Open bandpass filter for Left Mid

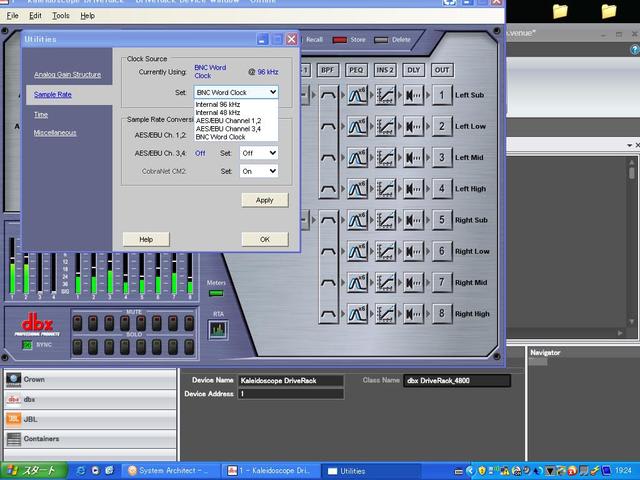click(329, 158)
